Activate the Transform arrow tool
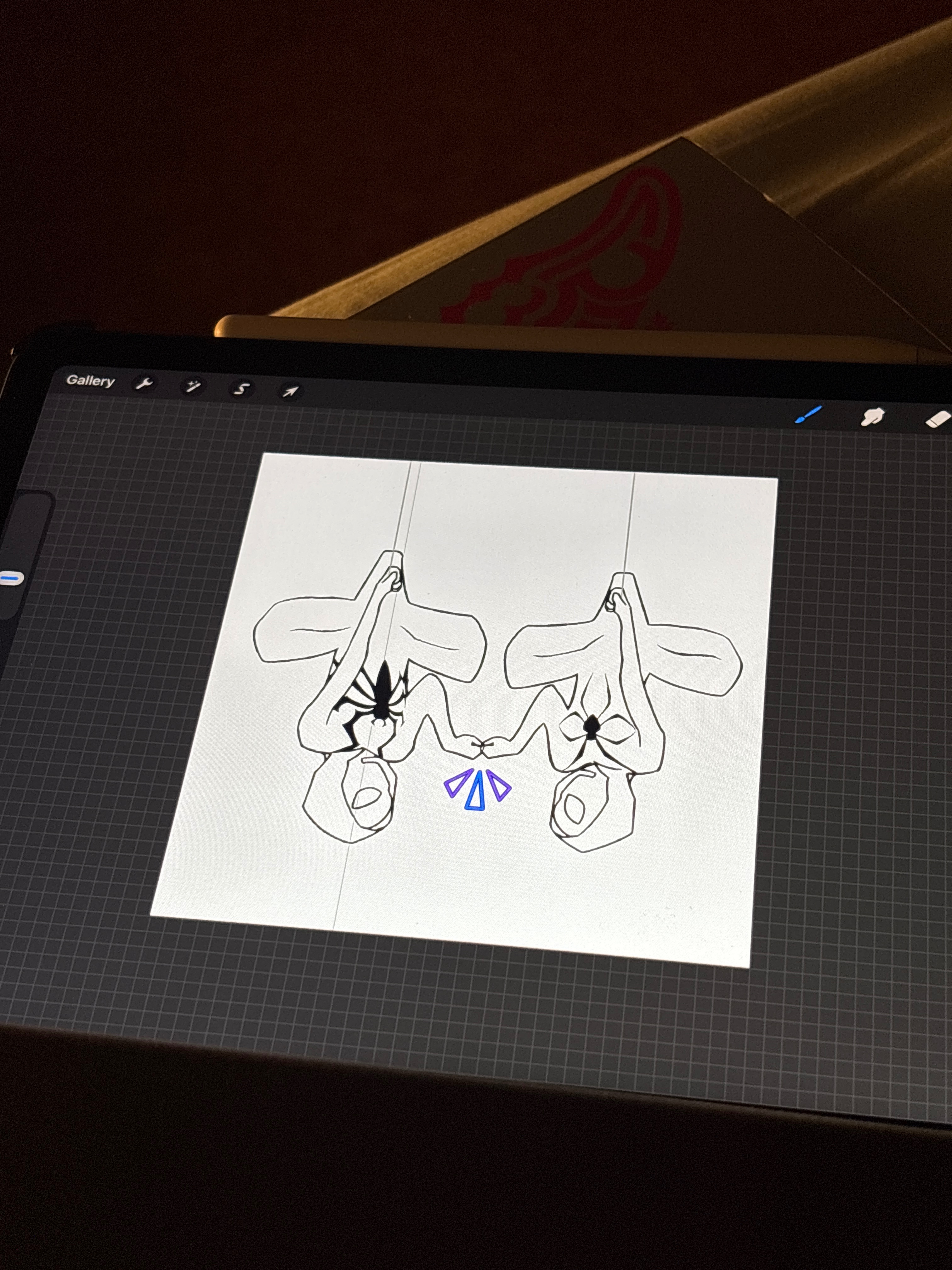Screen dimensions: 952x1270 (x=290, y=392)
